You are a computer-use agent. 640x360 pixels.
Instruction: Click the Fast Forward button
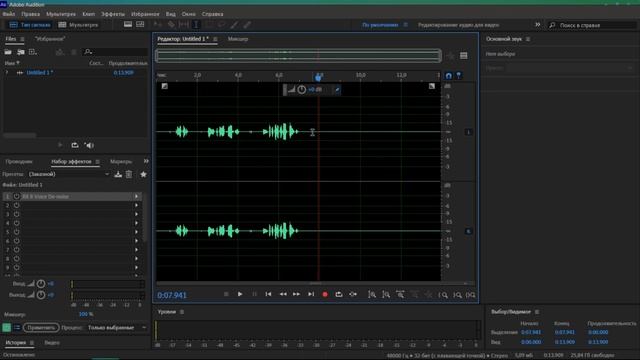point(296,294)
